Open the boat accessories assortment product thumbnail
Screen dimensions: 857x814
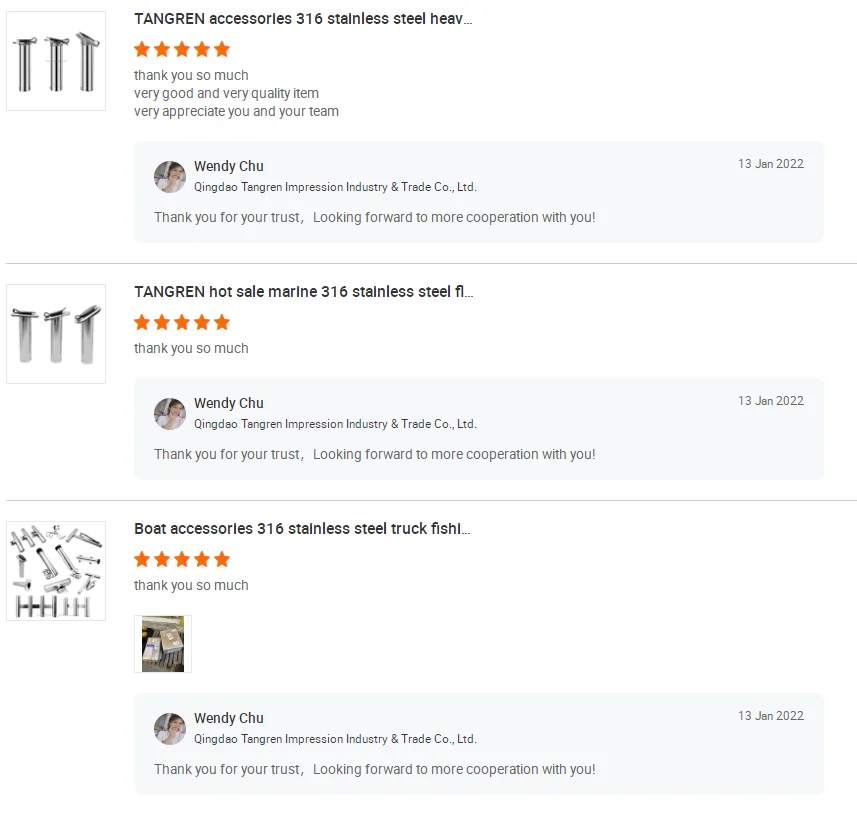[x=56, y=571]
